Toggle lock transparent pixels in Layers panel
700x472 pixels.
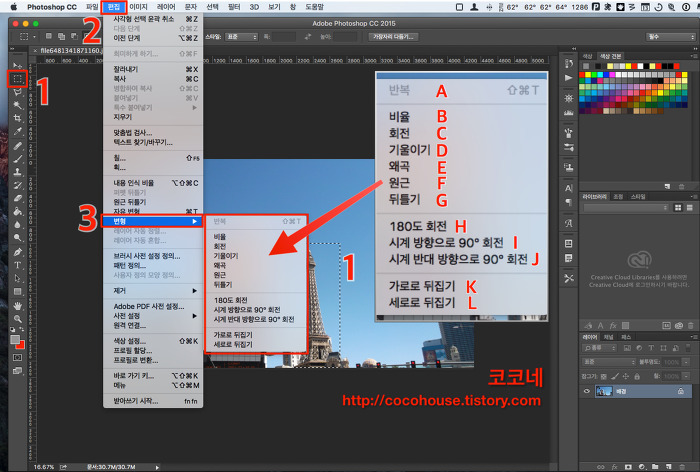click(604, 376)
